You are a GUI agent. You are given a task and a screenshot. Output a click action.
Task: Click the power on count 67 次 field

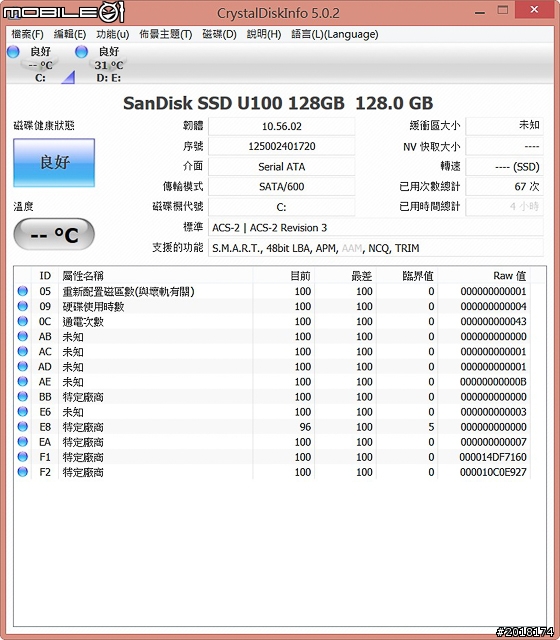[x=504, y=187]
